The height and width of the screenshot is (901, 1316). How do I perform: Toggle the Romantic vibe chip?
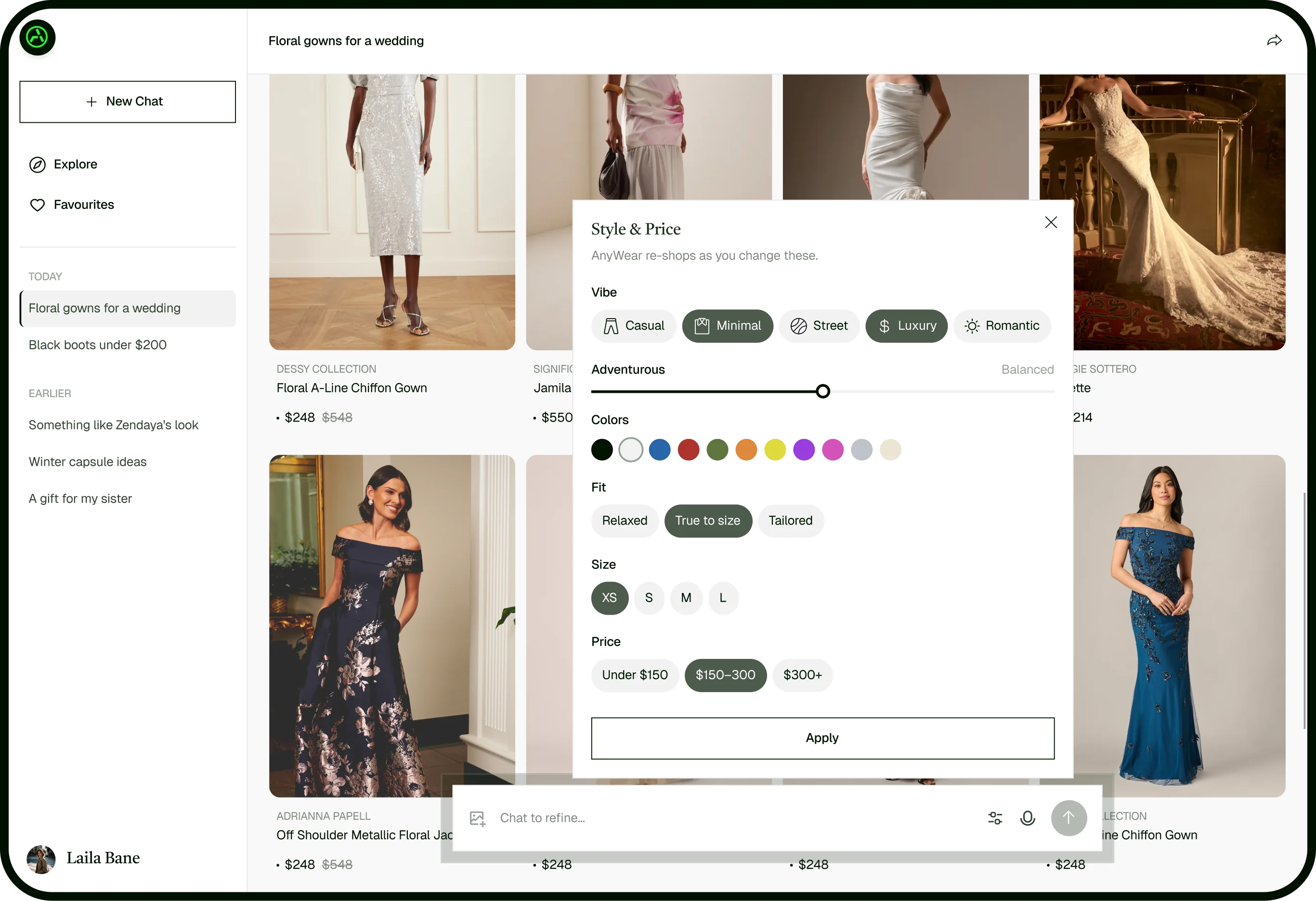pos(1002,326)
